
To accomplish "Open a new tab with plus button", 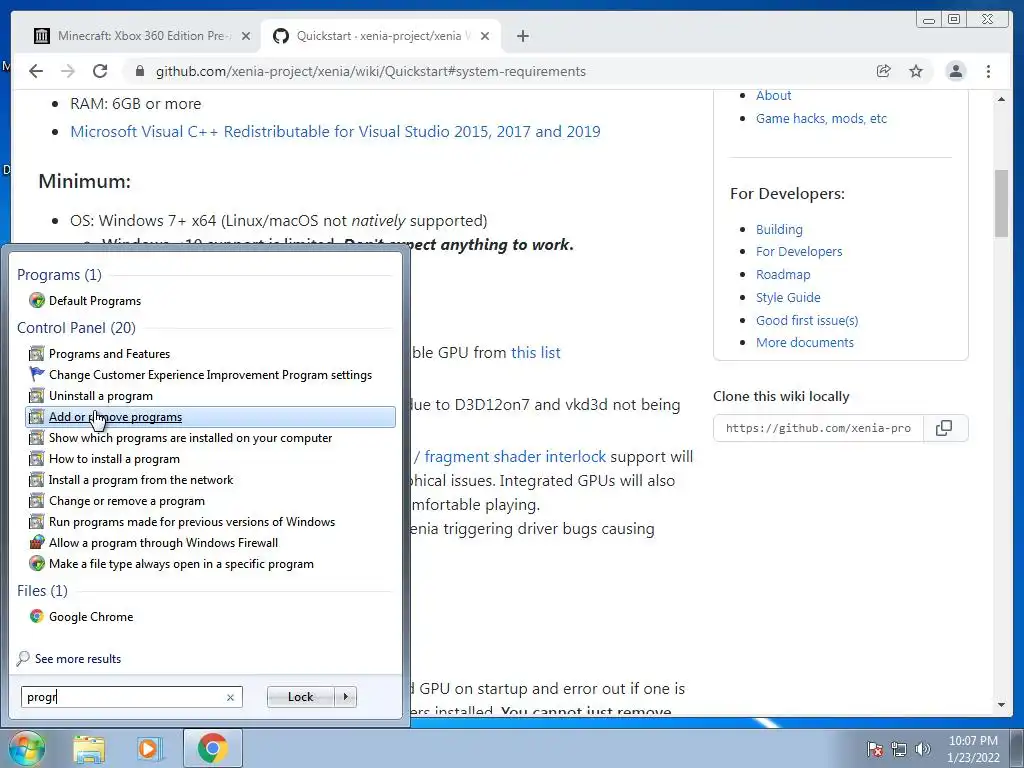I will (x=522, y=36).
